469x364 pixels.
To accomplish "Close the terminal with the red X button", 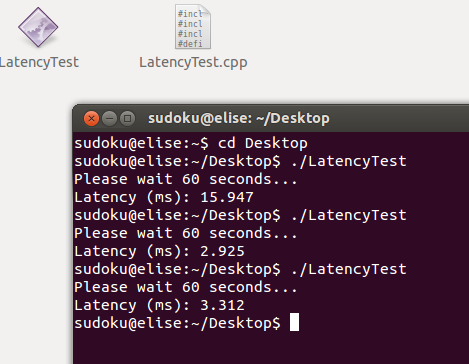I will (x=91, y=118).
